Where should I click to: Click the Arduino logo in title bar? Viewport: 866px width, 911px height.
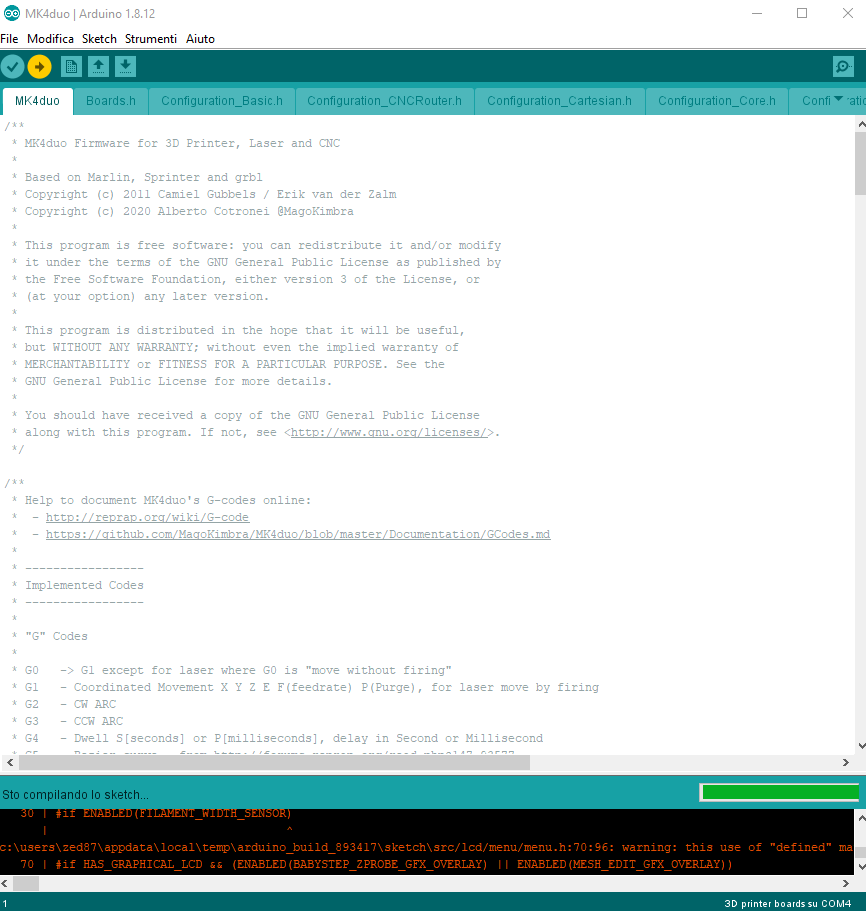click(x=12, y=13)
